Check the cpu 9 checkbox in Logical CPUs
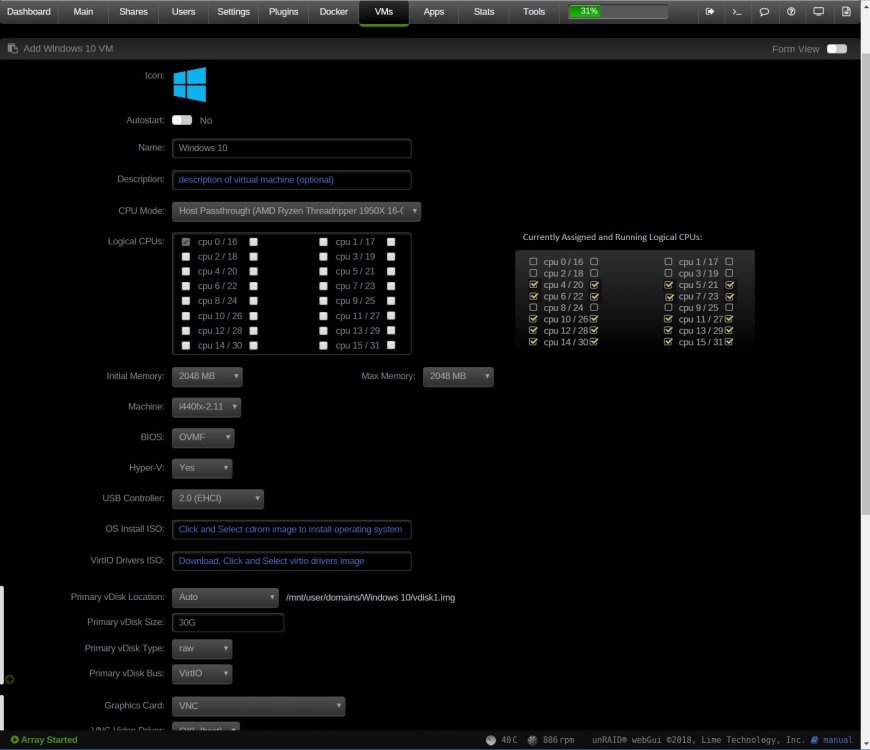 pos(323,301)
